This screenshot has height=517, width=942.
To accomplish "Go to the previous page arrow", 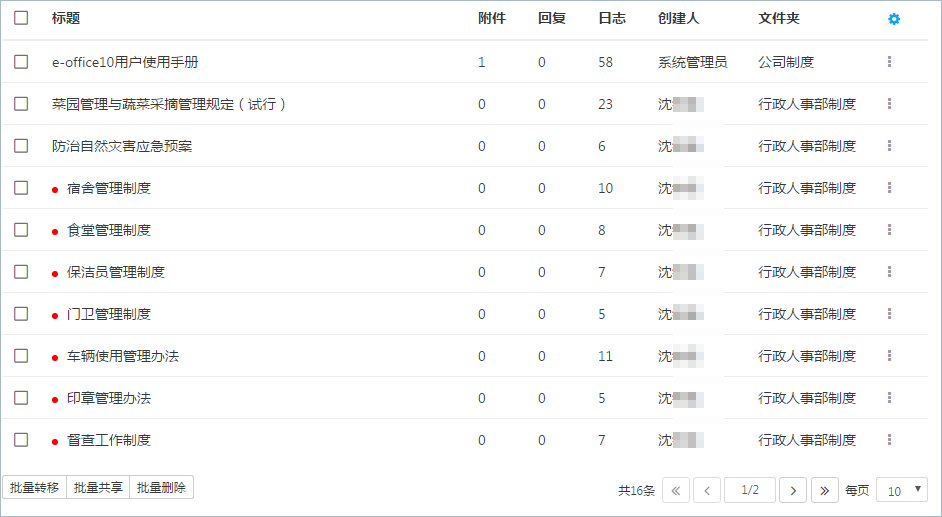I will coord(707,491).
